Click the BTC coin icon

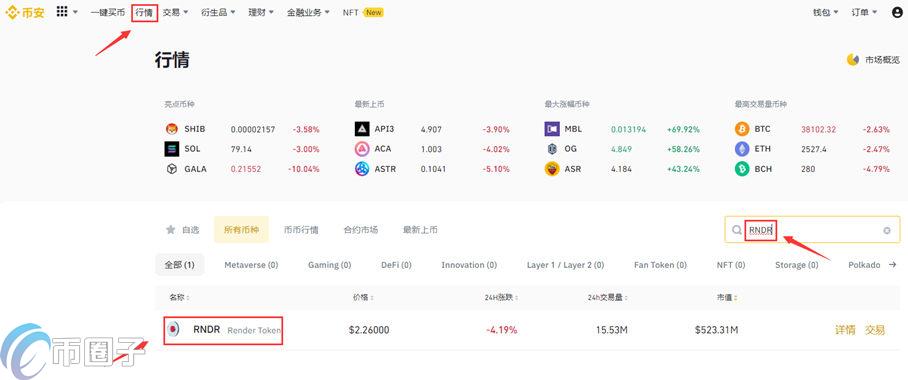[742, 129]
